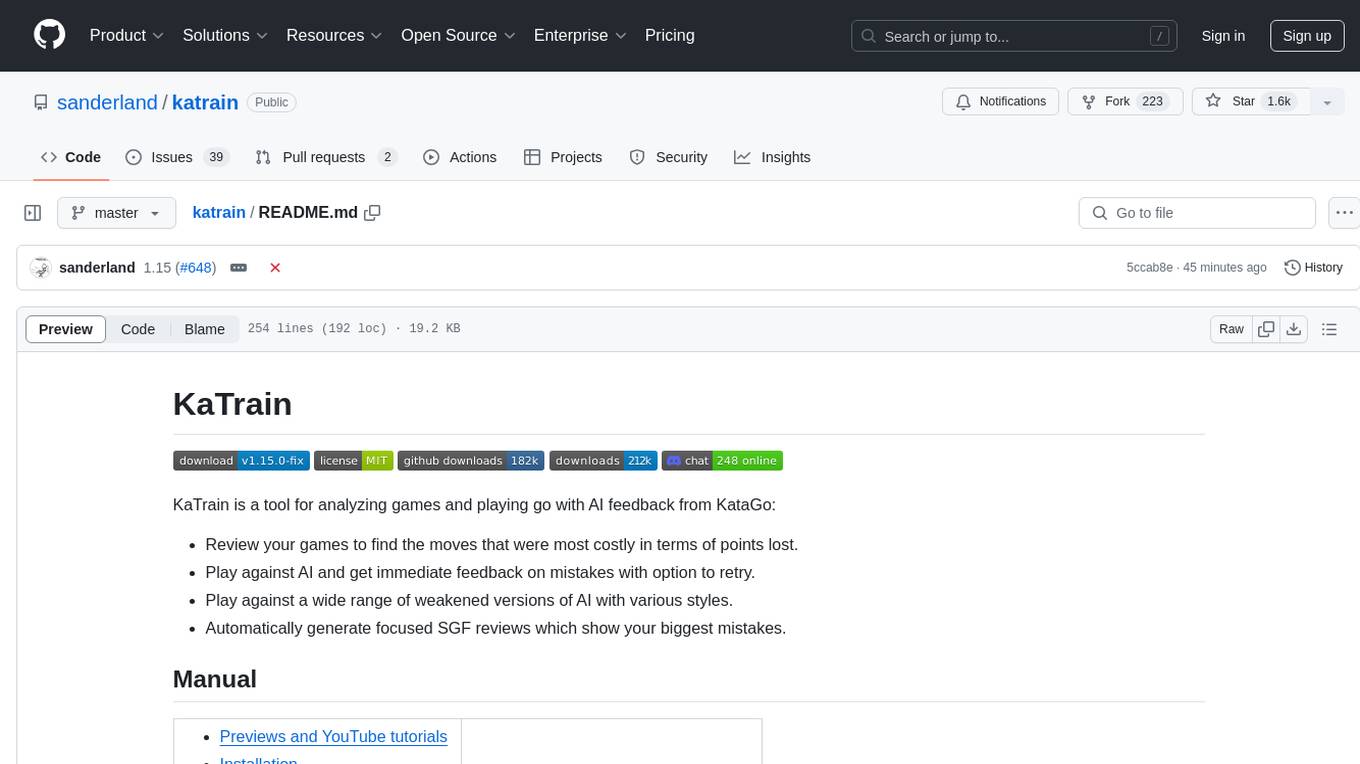The image size is (1360, 764).
Task: Open star lists dropdown arrow
Action: [x=1327, y=102]
